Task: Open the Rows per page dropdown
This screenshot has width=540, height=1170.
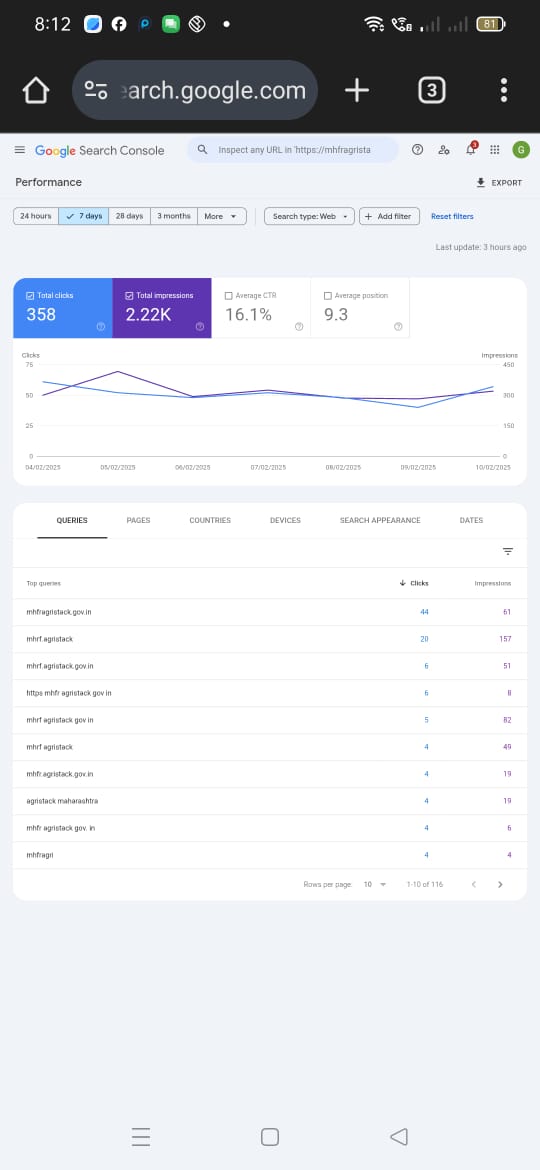Action: pyautogui.click(x=375, y=884)
